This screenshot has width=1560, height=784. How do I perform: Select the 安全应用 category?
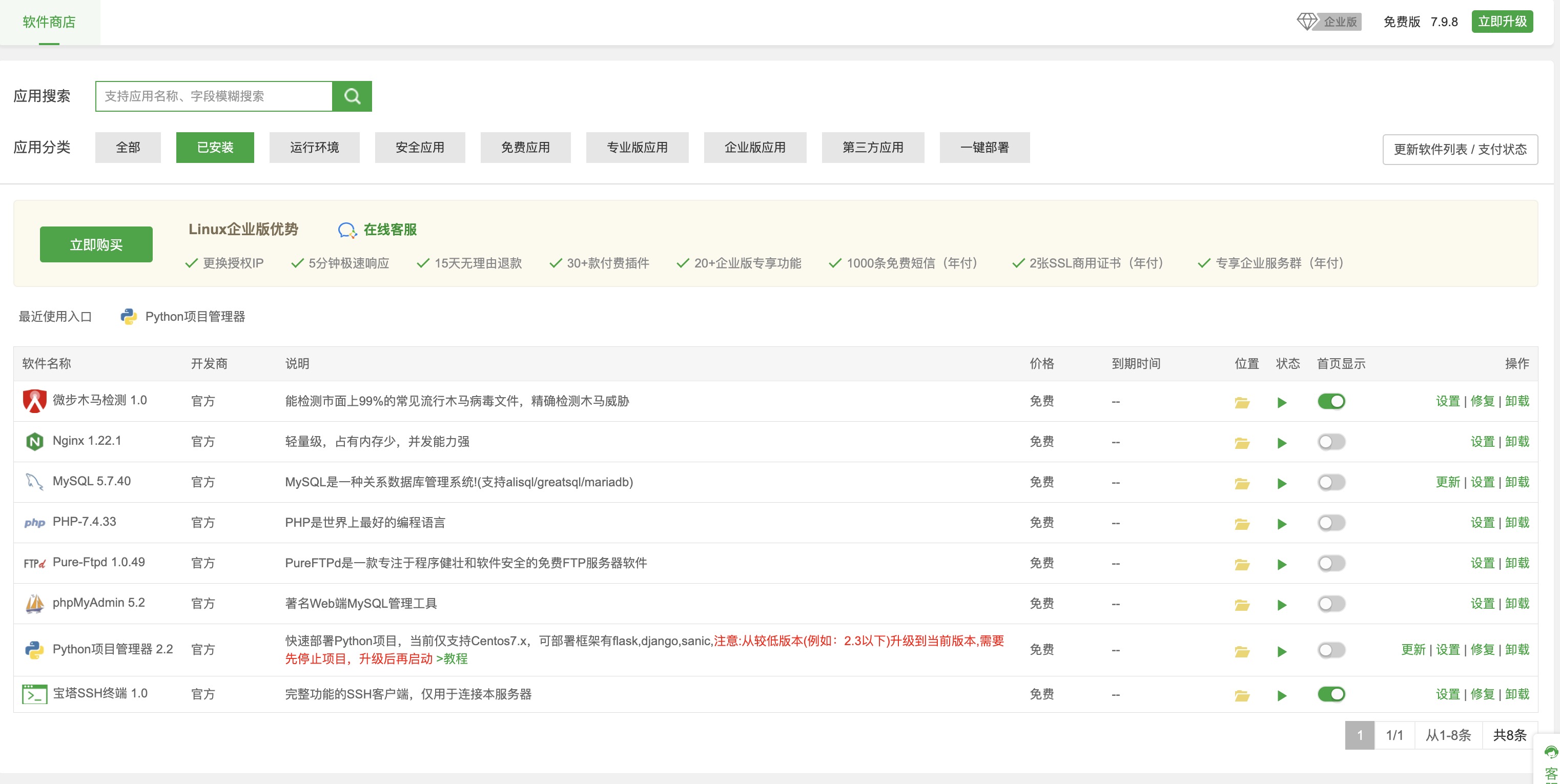420,148
